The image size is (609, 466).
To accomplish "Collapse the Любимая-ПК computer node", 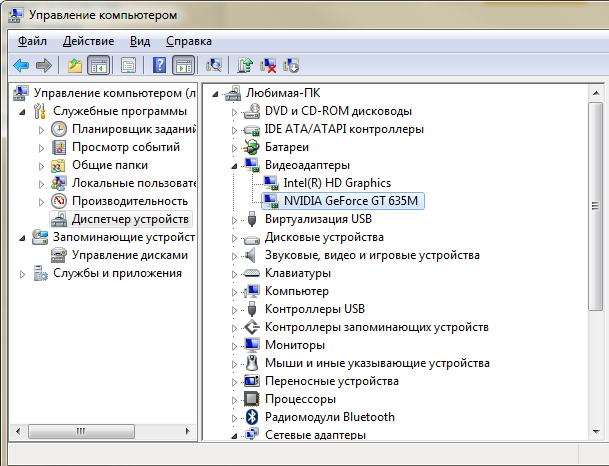I will tap(215, 94).
